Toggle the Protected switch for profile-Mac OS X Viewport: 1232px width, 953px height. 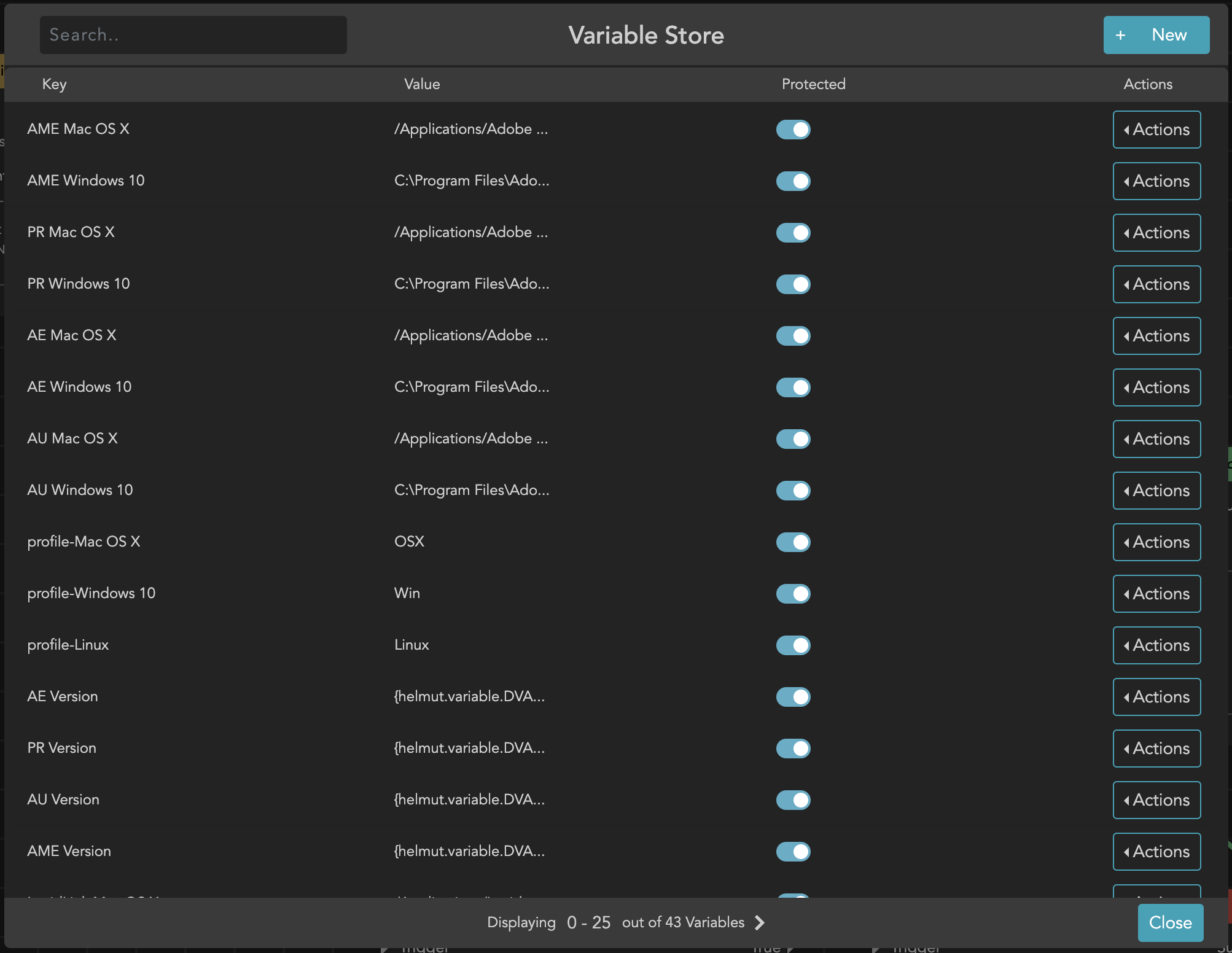(x=793, y=542)
